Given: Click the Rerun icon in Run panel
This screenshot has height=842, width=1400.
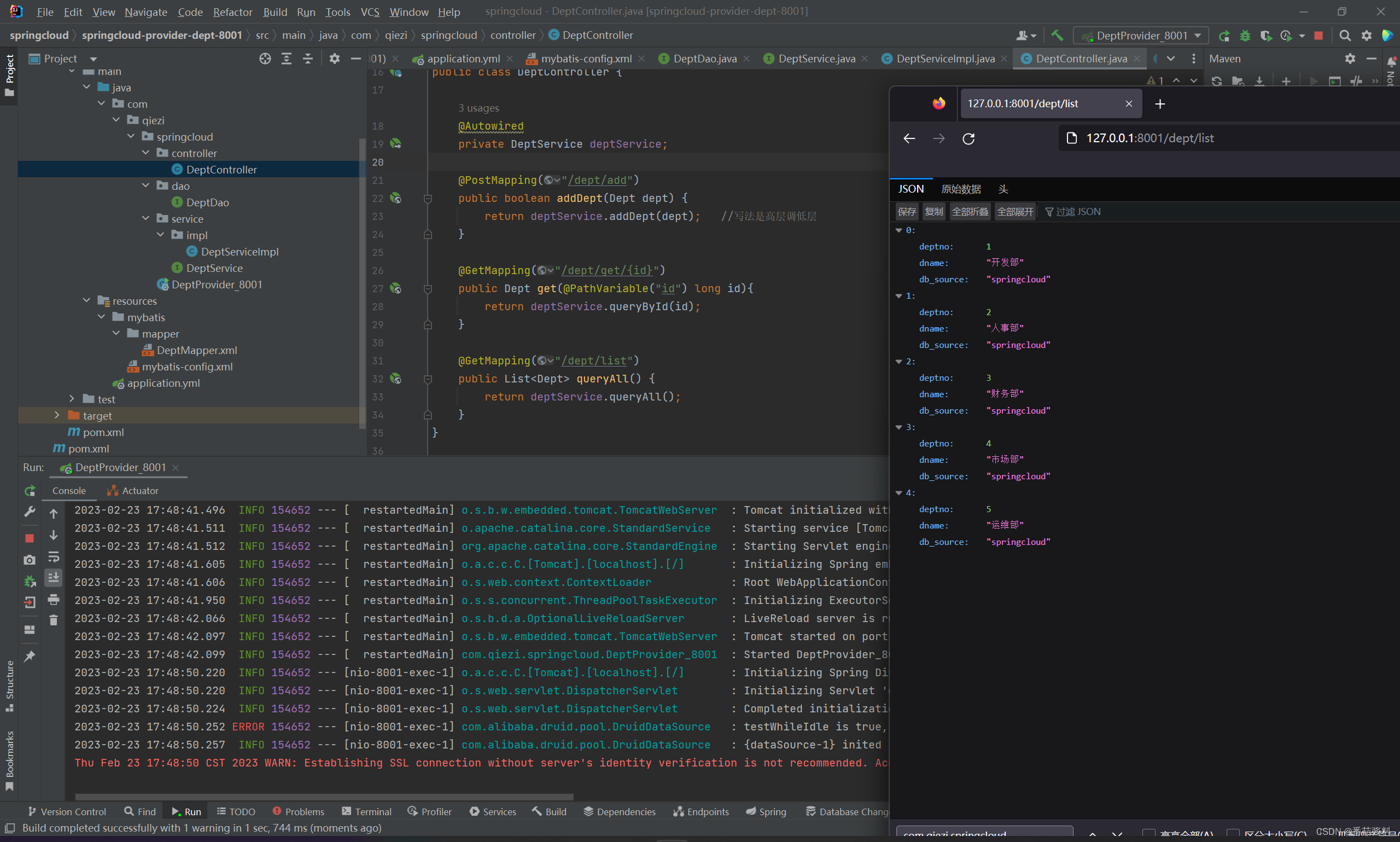Looking at the screenshot, I should tap(30, 491).
